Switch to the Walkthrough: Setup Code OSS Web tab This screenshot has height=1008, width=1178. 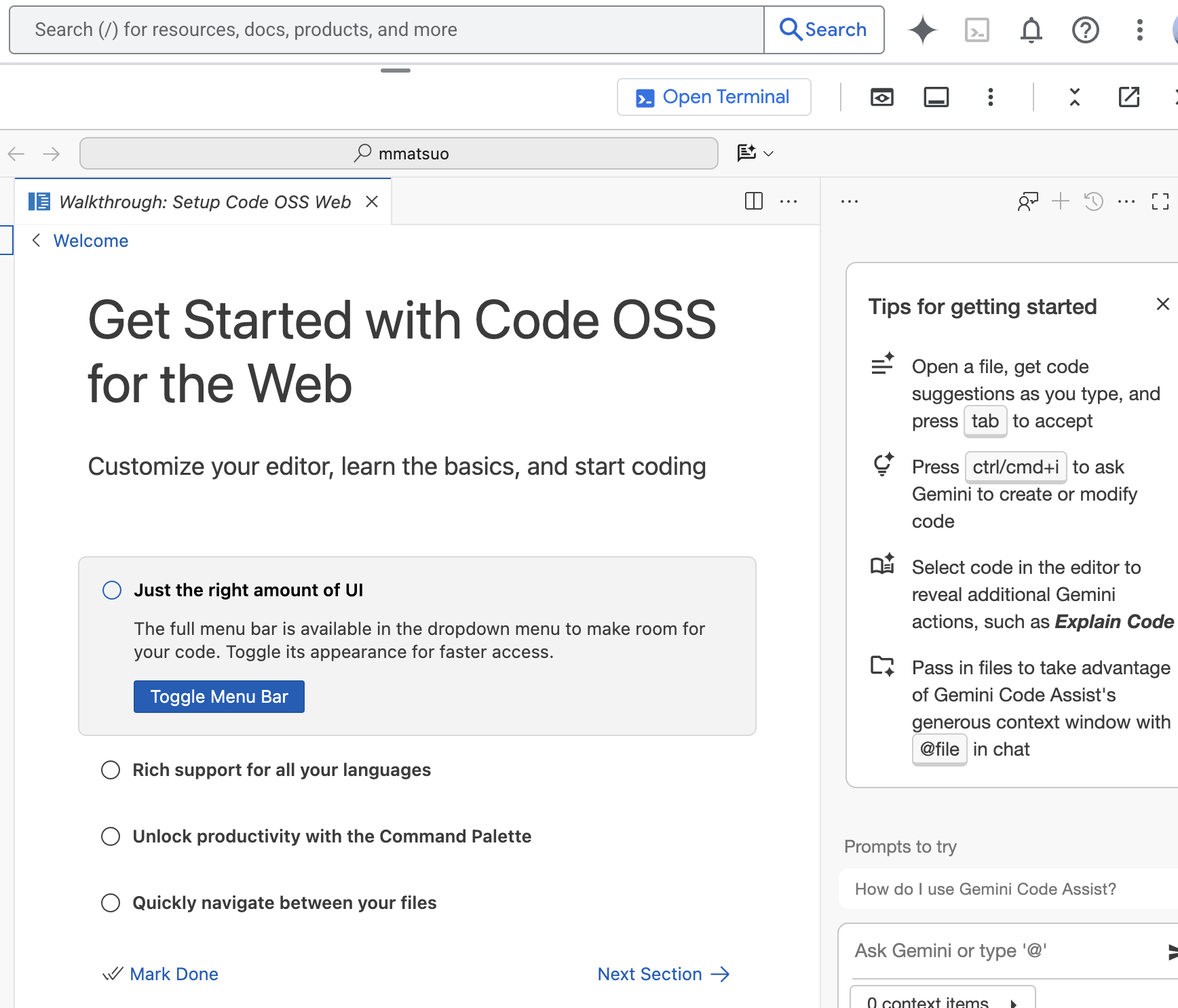pyautogui.click(x=204, y=201)
